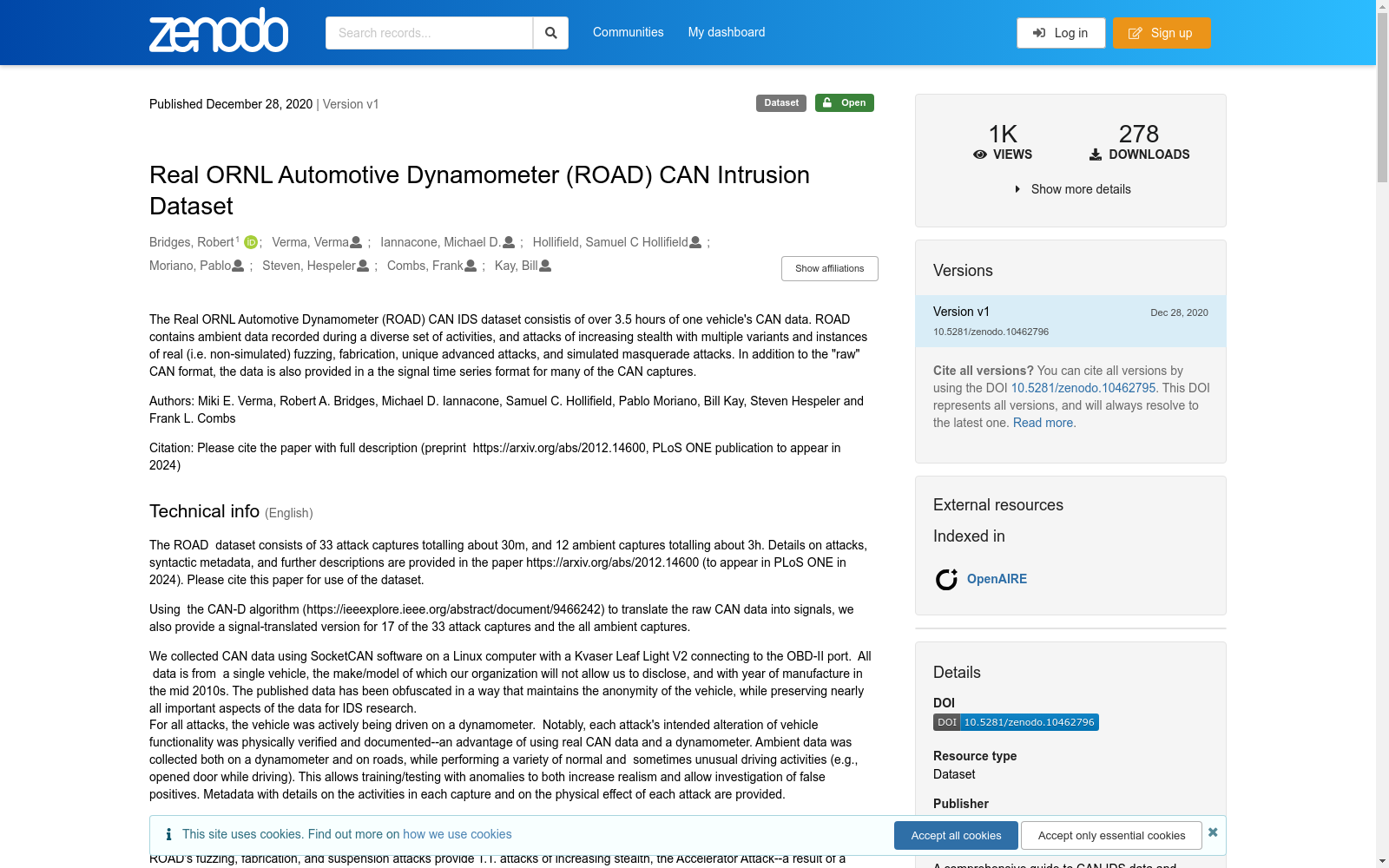This screenshot has height=868, width=1389.
Task: Click author Hollifield, Samuel C Hollifield
Action: pos(610,242)
